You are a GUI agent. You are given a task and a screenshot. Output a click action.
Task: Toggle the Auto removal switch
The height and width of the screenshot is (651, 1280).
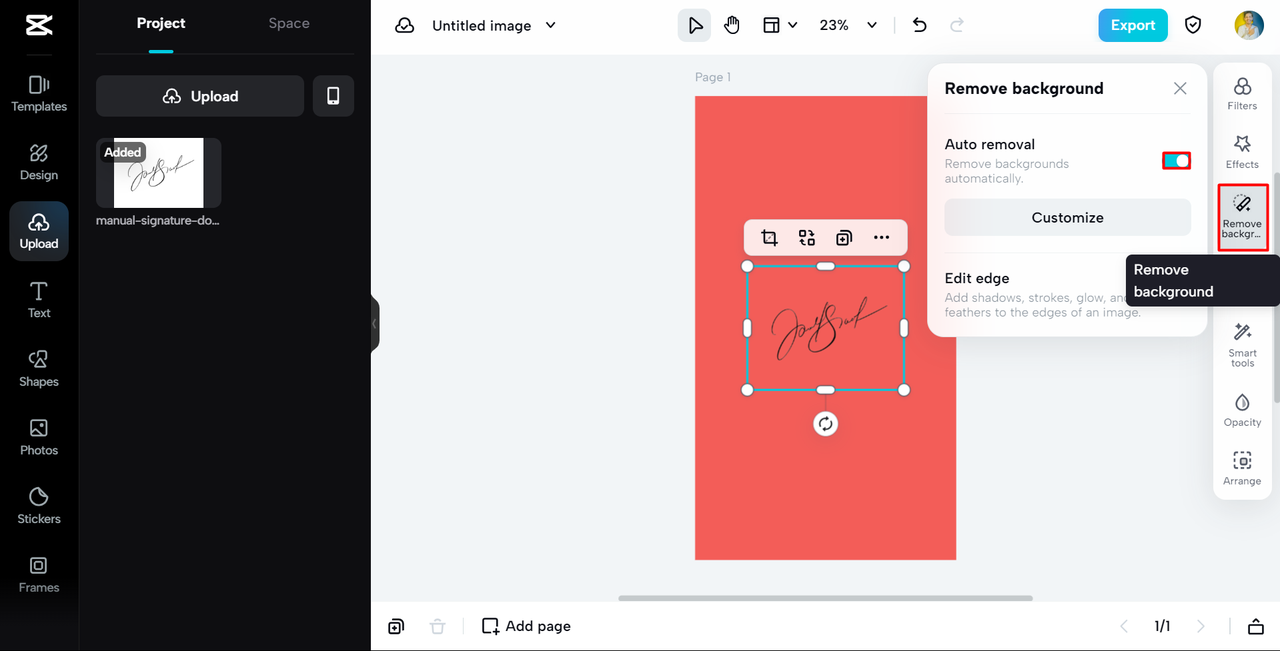tap(1177, 161)
